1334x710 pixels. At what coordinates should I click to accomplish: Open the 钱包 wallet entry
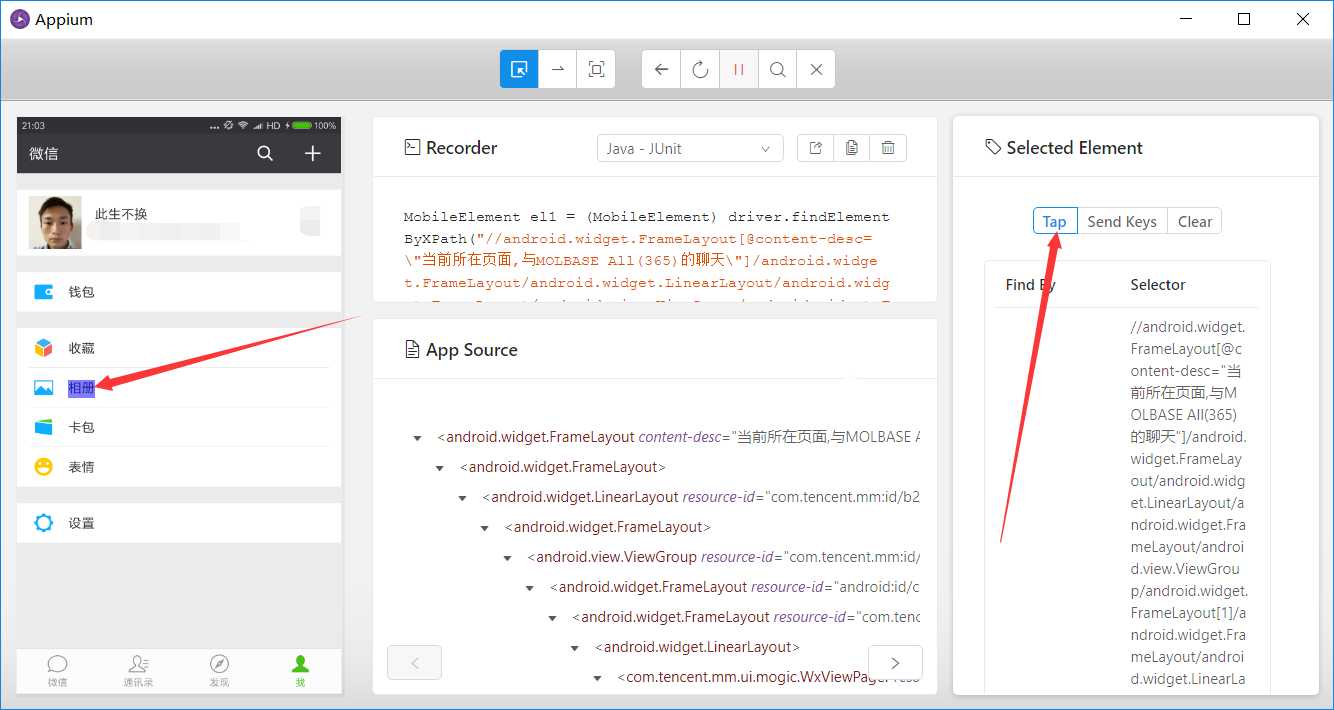click(179, 292)
